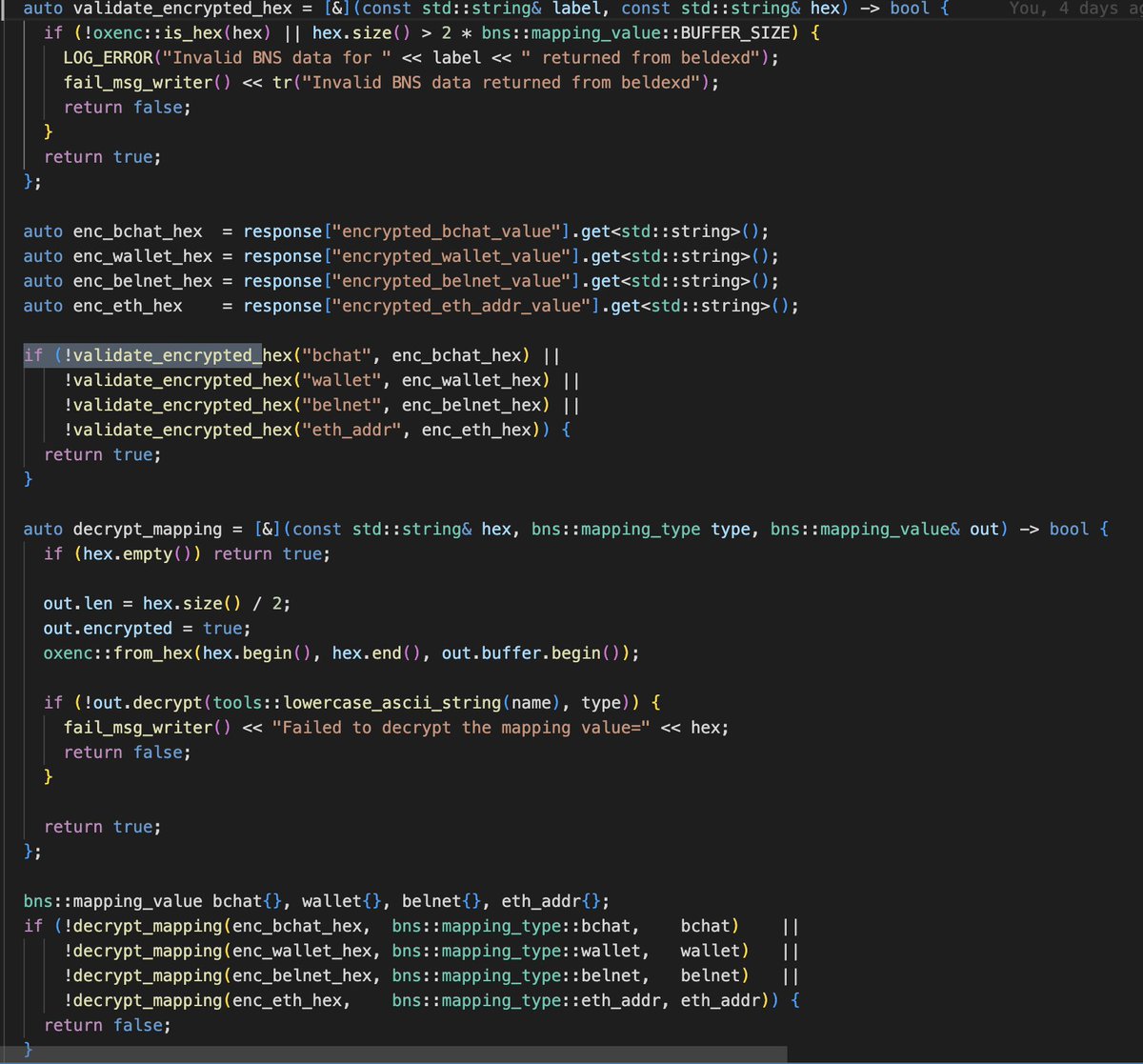
Task: Click the horizontal scrollbar below the code
Action: 393,1055
